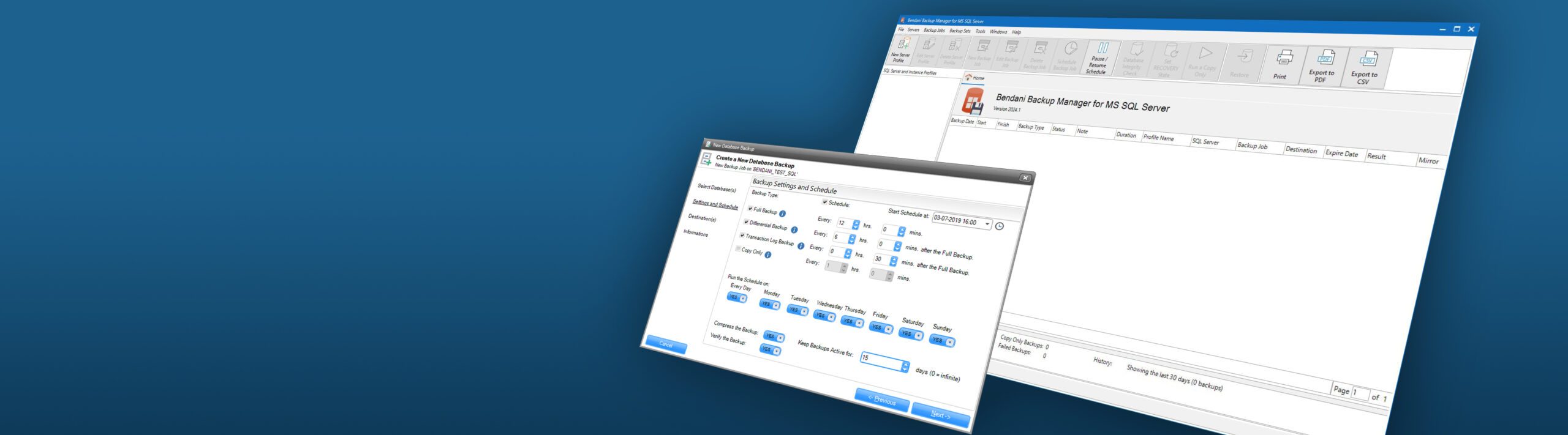This screenshot has width=1568, height=435.
Task: Show info for Differential Backup type
Action: point(794,230)
